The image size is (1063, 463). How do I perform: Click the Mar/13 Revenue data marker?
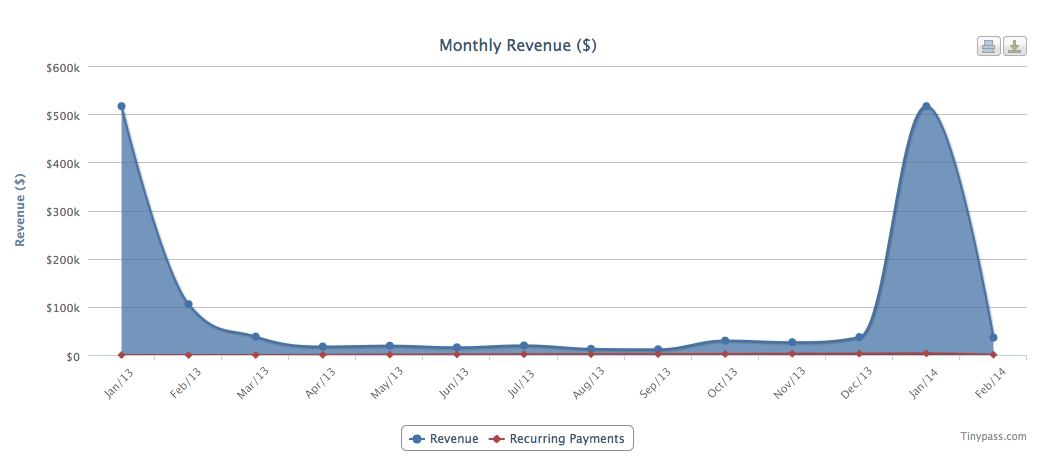pos(255,337)
